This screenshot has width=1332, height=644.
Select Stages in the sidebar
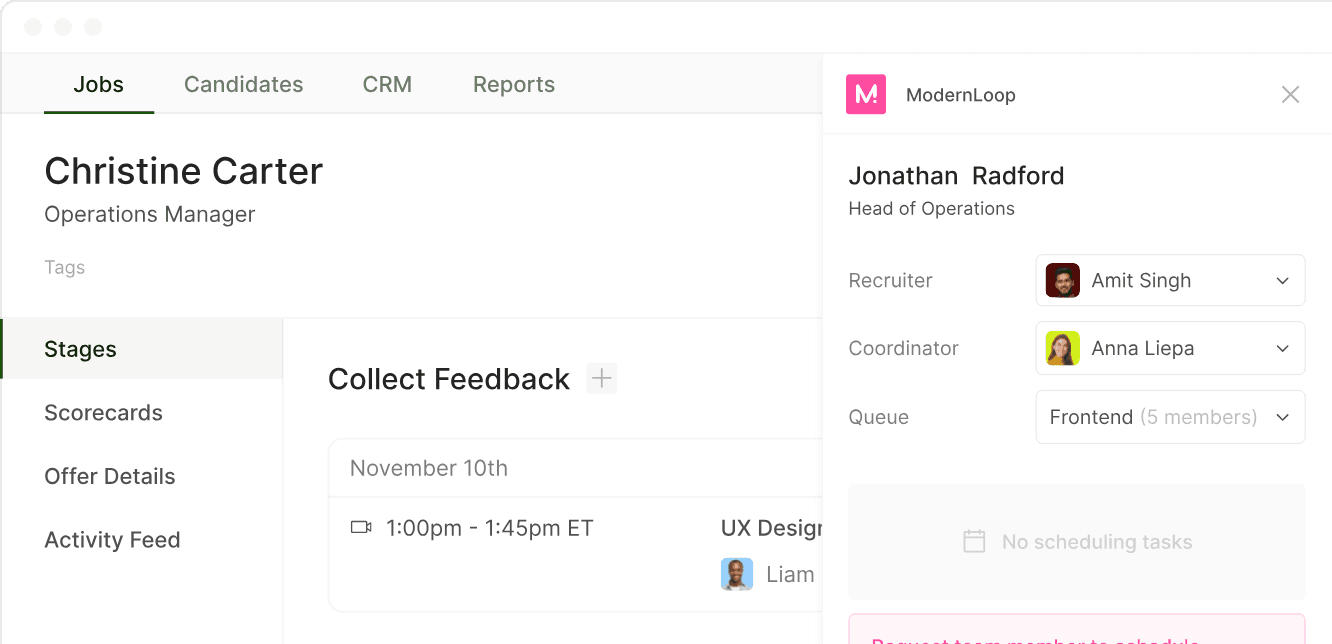coord(142,349)
